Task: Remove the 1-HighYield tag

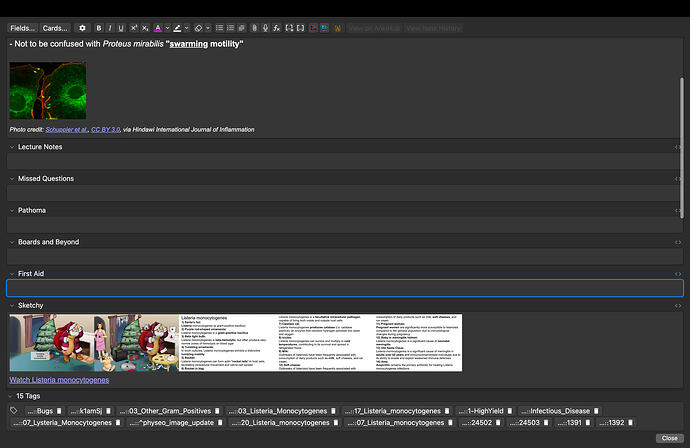Action: click(510, 411)
